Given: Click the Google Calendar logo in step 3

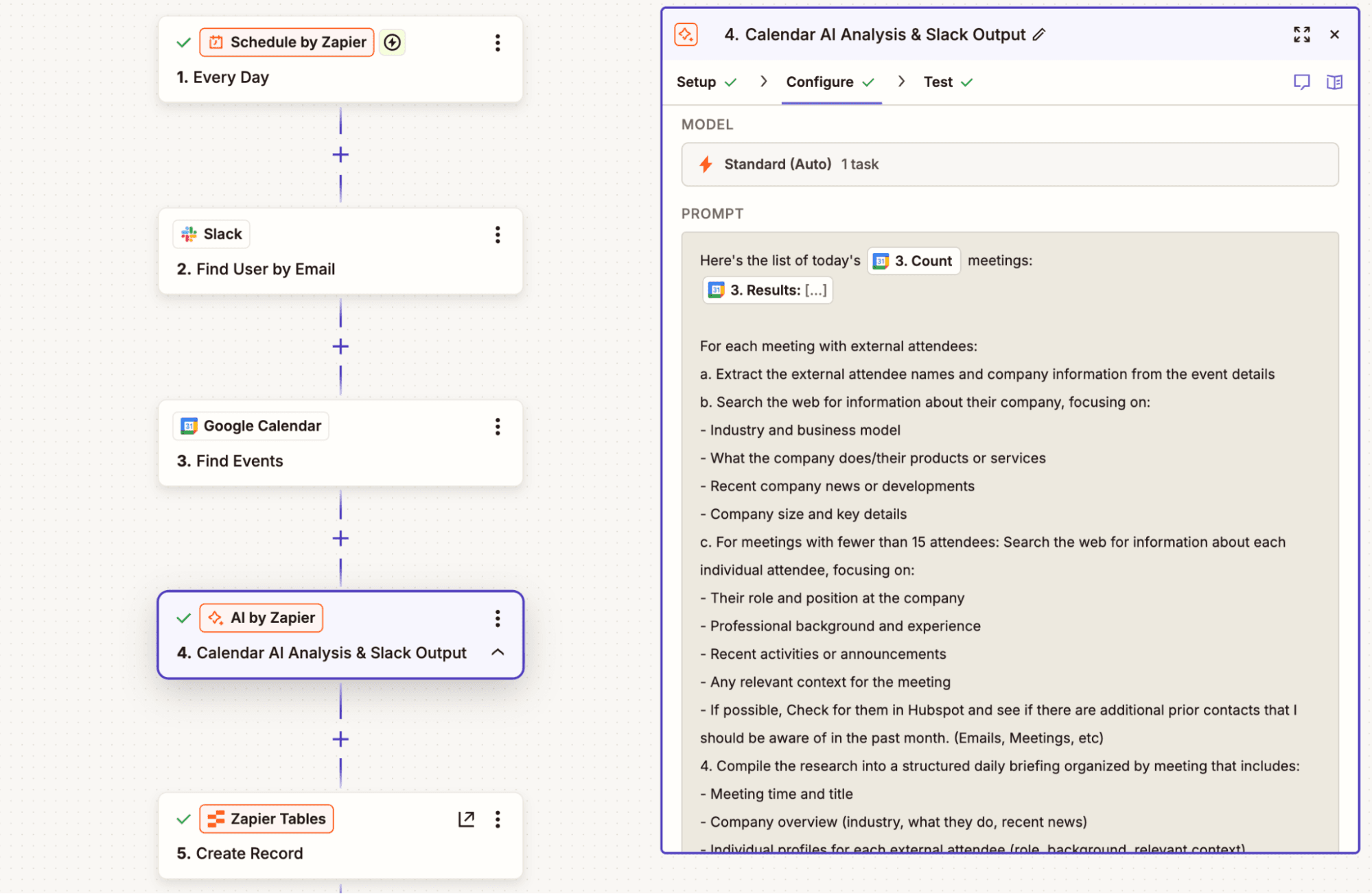Looking at the screenshot, I should click(x=189, y=427).
